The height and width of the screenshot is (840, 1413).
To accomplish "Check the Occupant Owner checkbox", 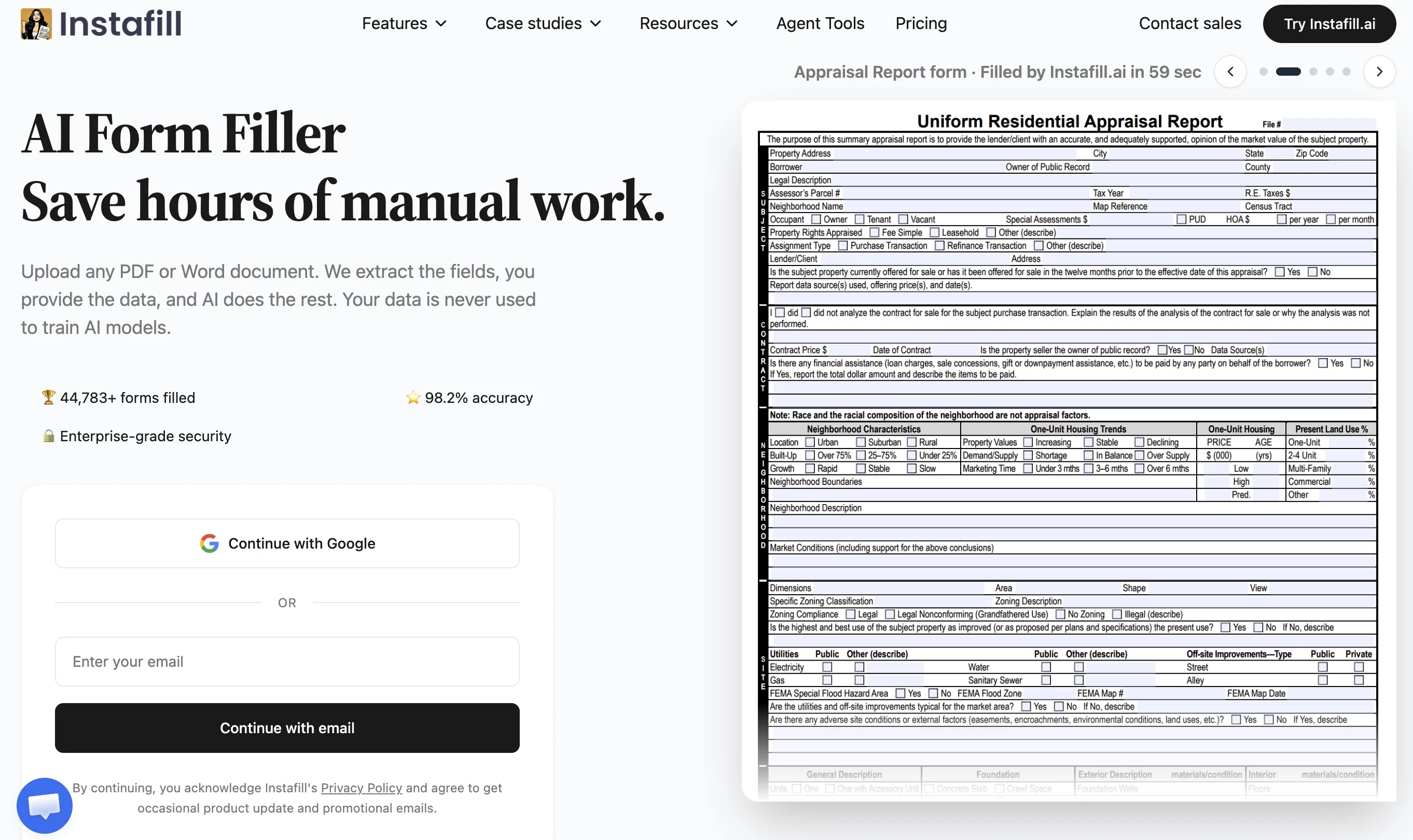I will (x=816, y=220).
